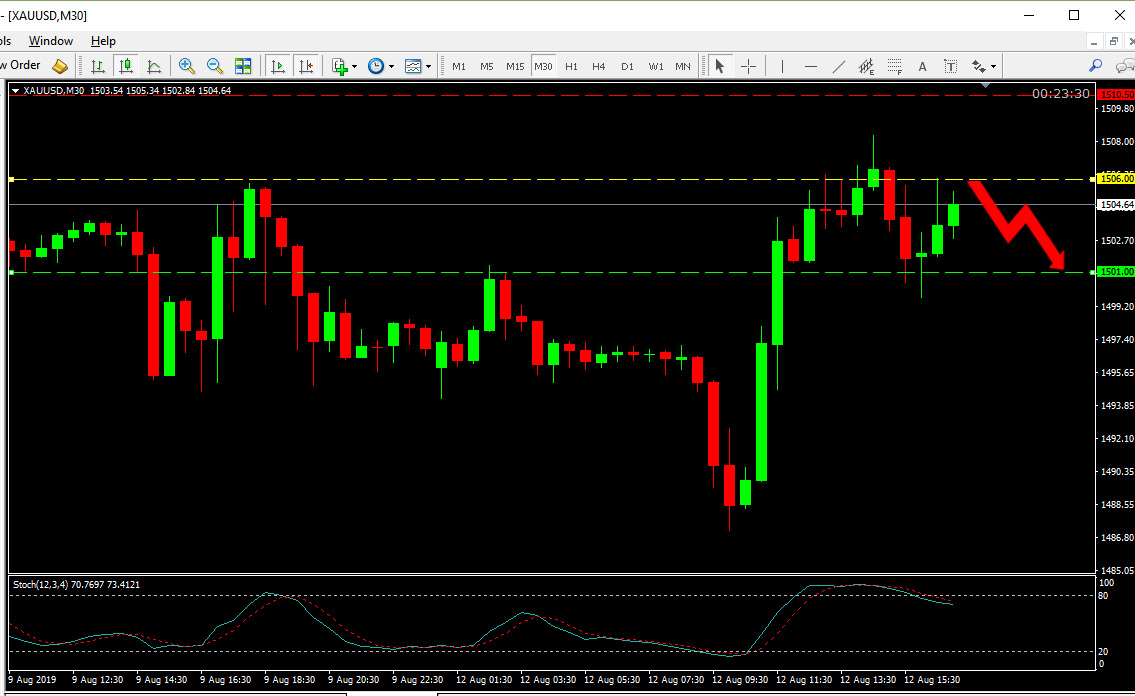The height and width of the screenshot is (696, 1135).
Task: Switch chart to bar chart type
Action: [98, 66]
